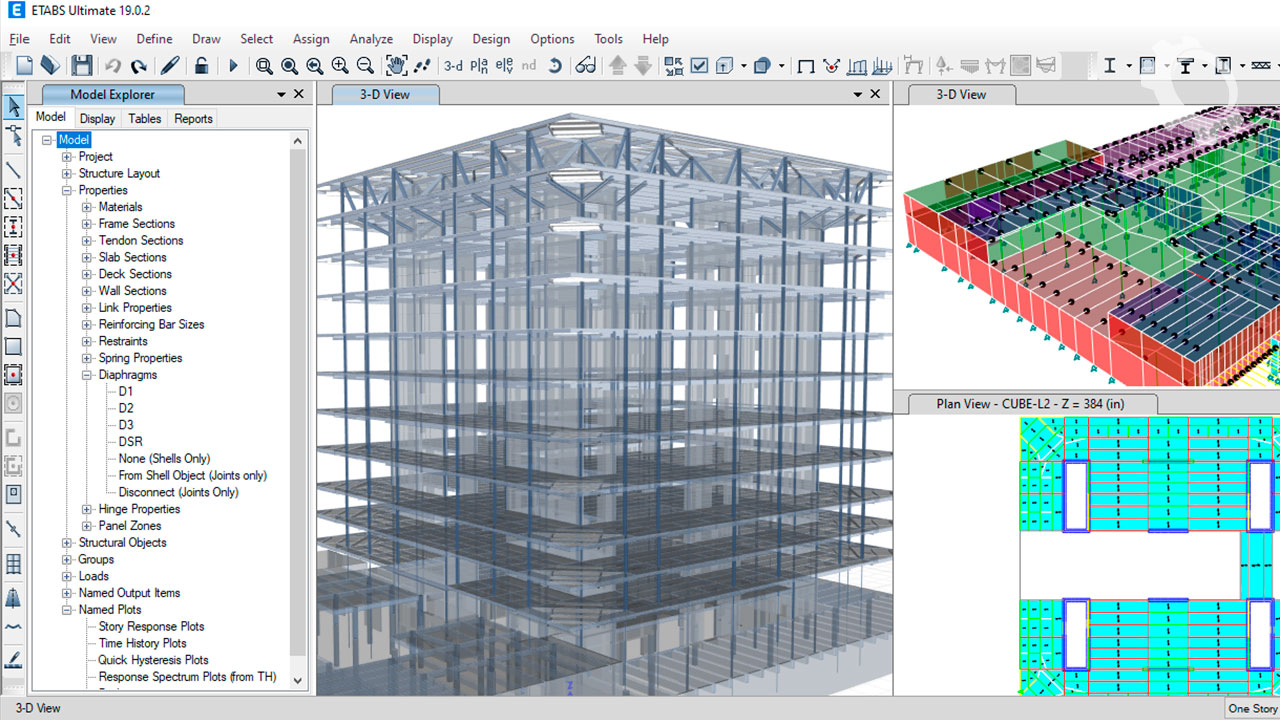
Task: Expand the Structural Objects node
Action: (x=67, y=543)
